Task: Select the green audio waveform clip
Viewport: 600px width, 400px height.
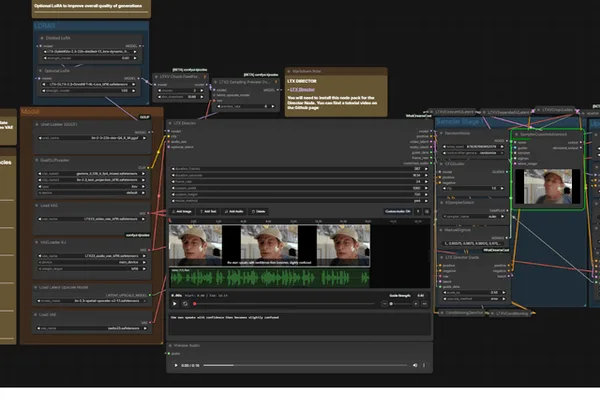Action: 270,278
